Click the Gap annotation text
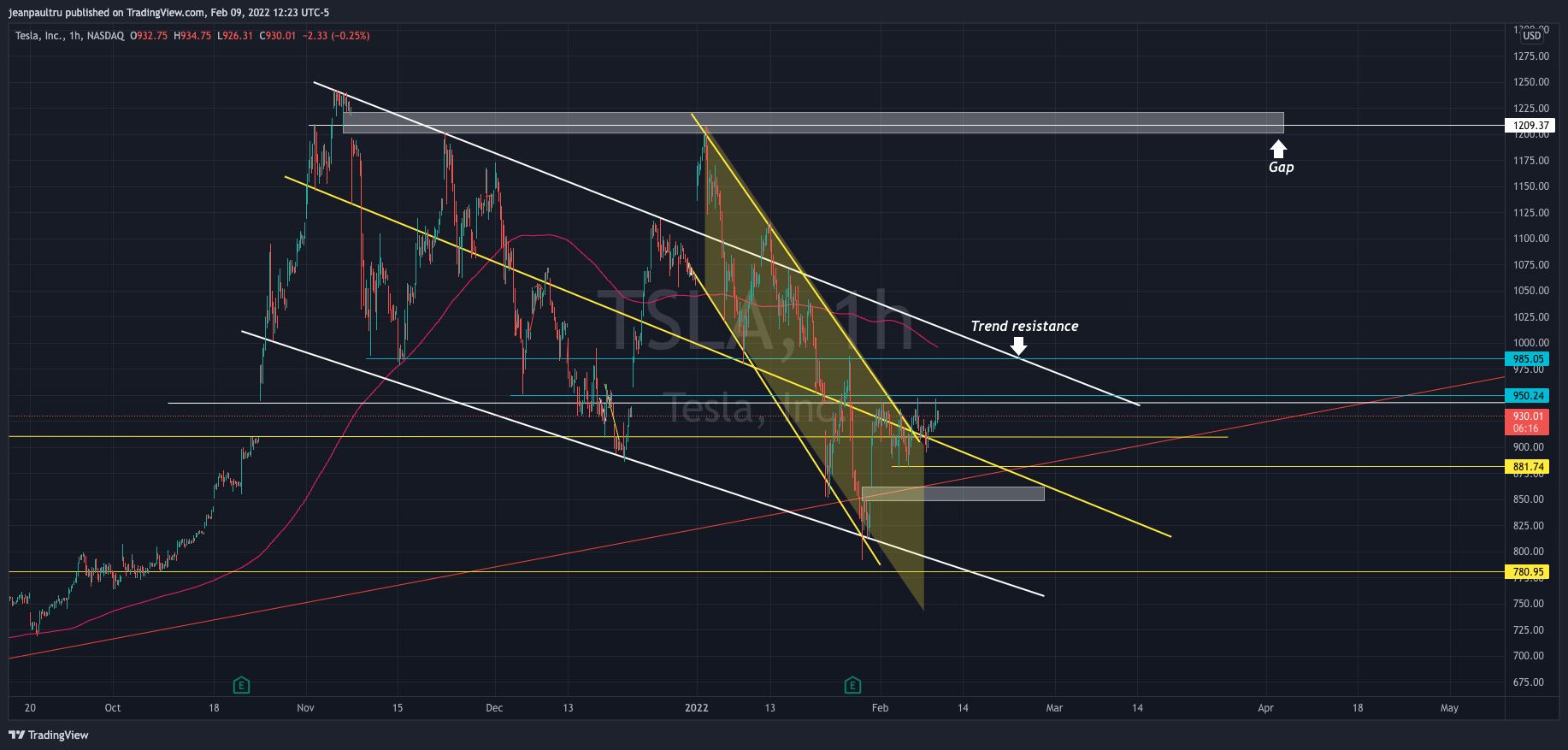The image size is (1568, 750). pyautogui.click(x=1281, y=167)
